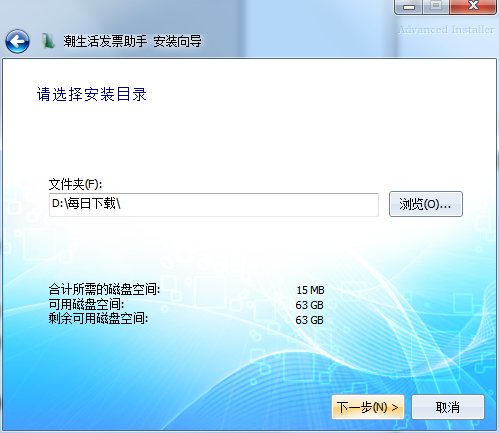The width and height of the screenshot is (499, 433).
Task: Click the 请选择安装目录 heading
Action: pyautogui.click(x=92, y=94)
